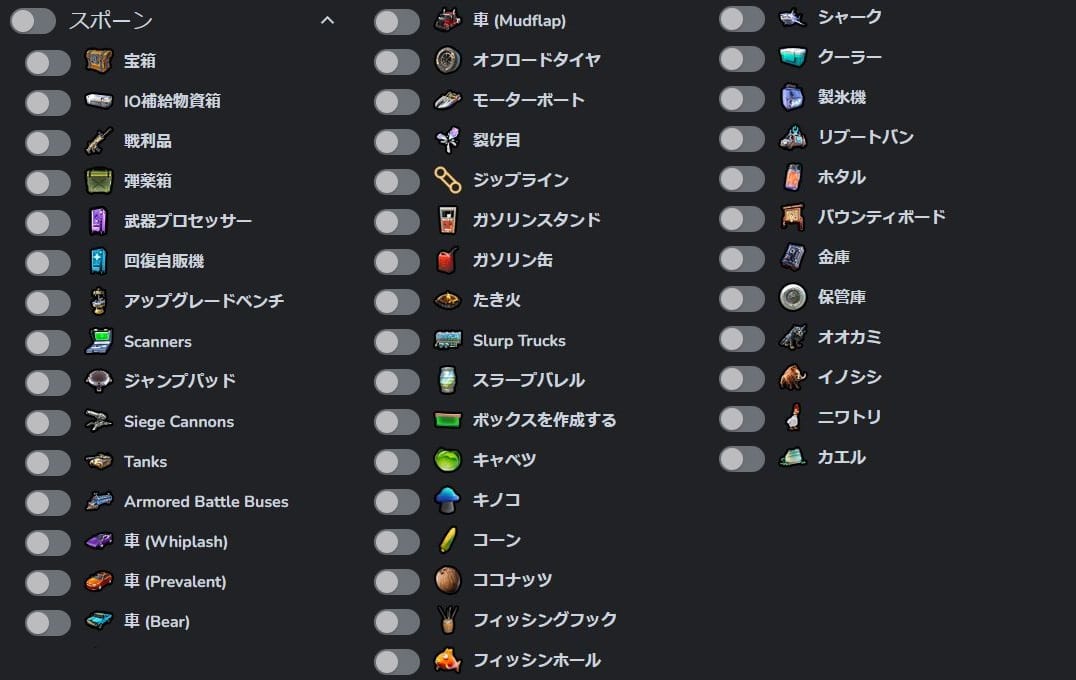Switch on the 回復自販機 toggle
The image size is (1076, 680).
tap(48, 262)
